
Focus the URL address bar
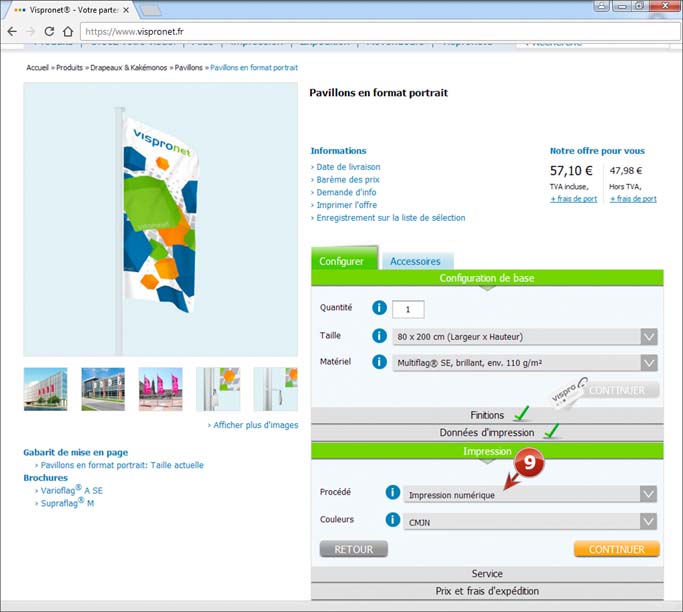point(380,32)
